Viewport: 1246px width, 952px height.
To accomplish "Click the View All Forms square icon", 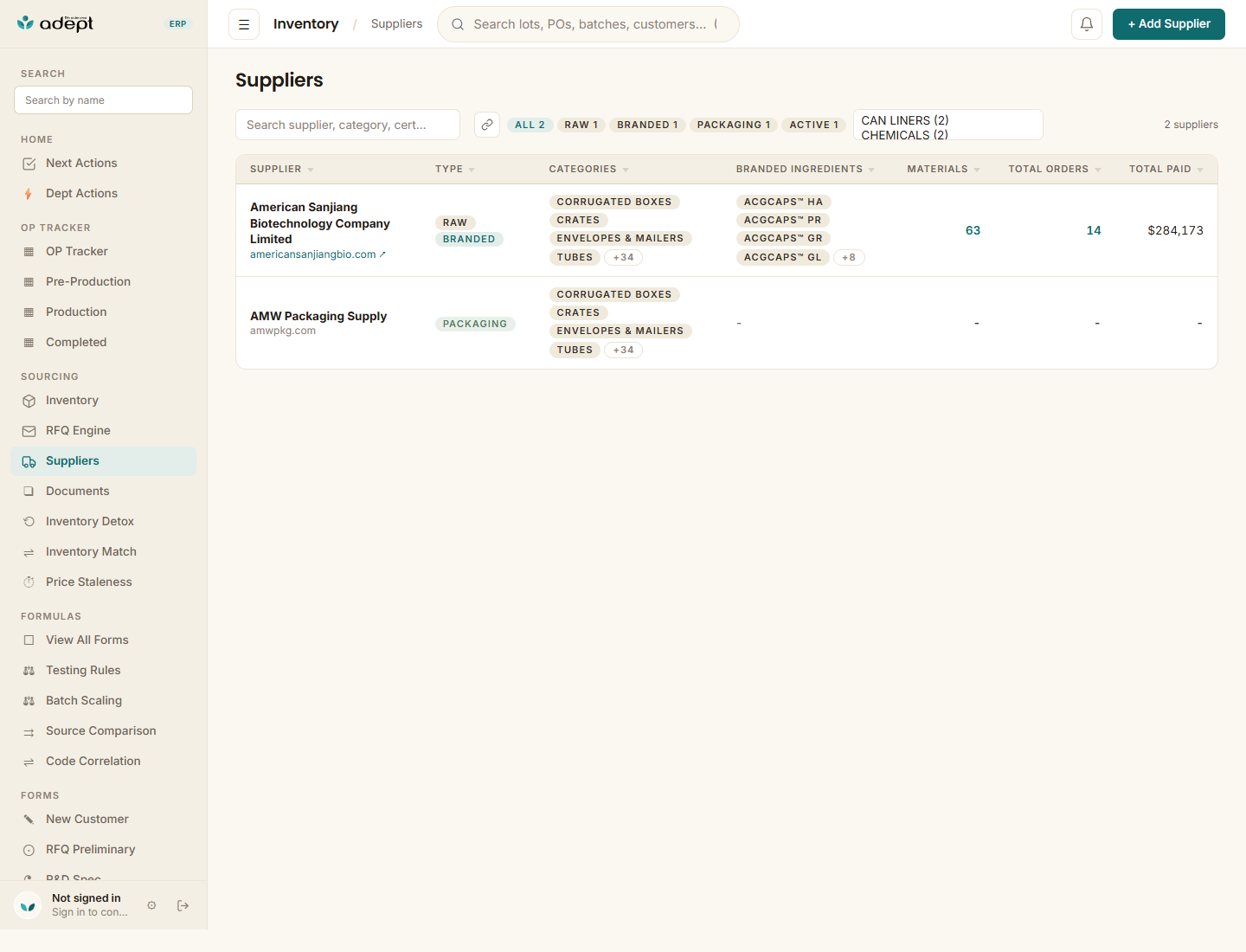I will point(29,640).
